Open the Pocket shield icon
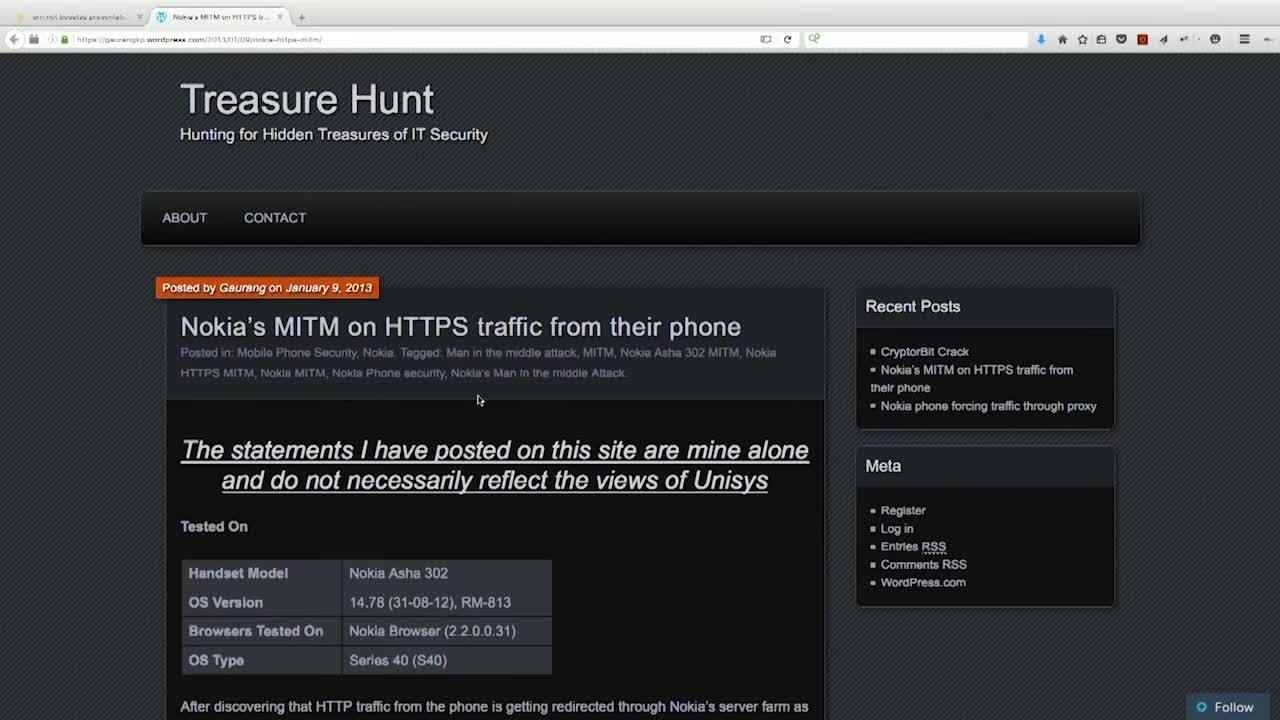 1121,39
